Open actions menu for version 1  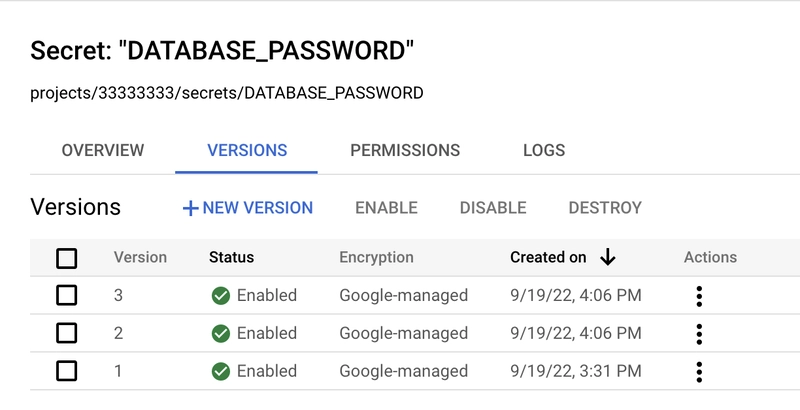pos(699,372)
